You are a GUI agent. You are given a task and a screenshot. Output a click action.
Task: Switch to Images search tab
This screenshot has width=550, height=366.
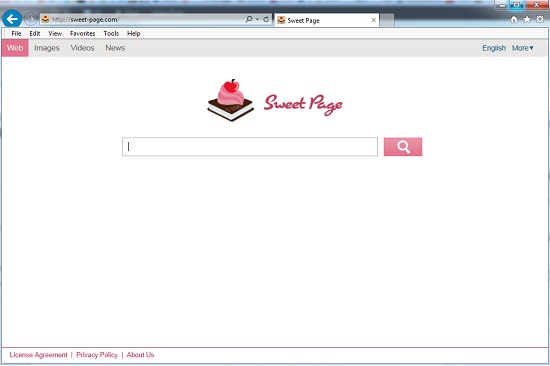click(47, 48)
